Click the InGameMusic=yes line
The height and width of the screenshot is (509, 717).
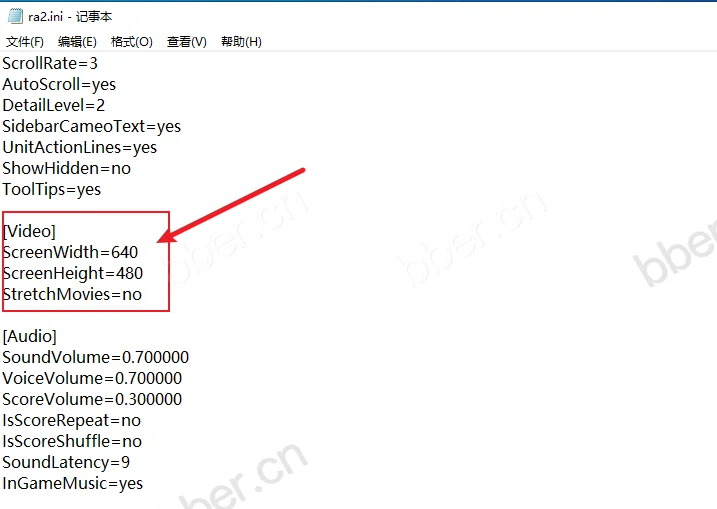(x=72, y=484)
